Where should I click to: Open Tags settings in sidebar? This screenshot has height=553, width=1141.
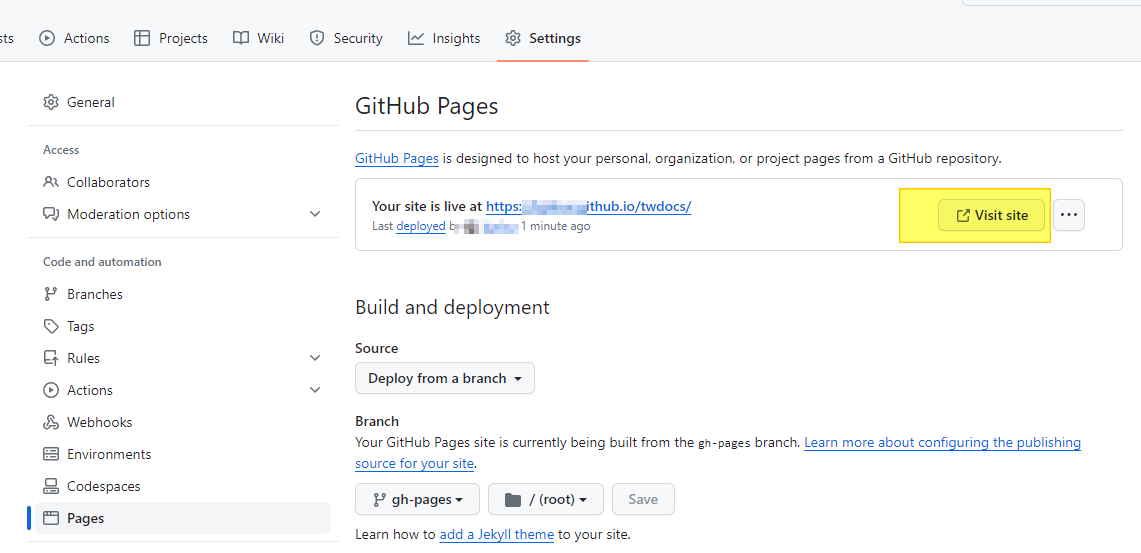click(183, 326)
